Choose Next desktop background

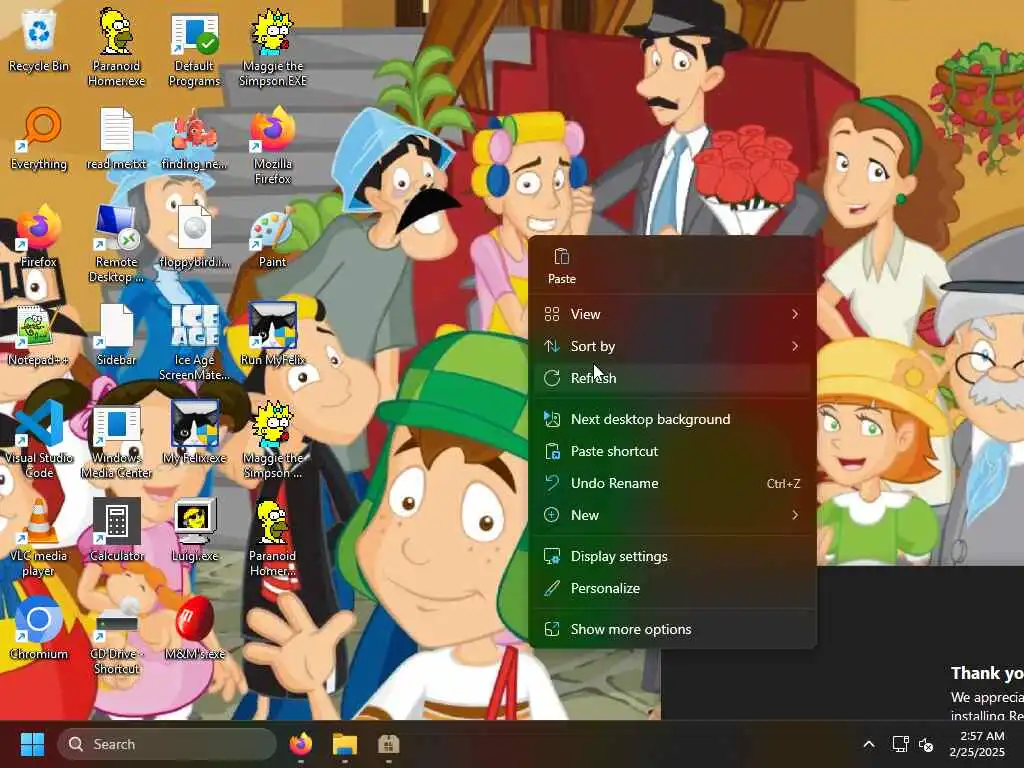(x=672, y=419)
